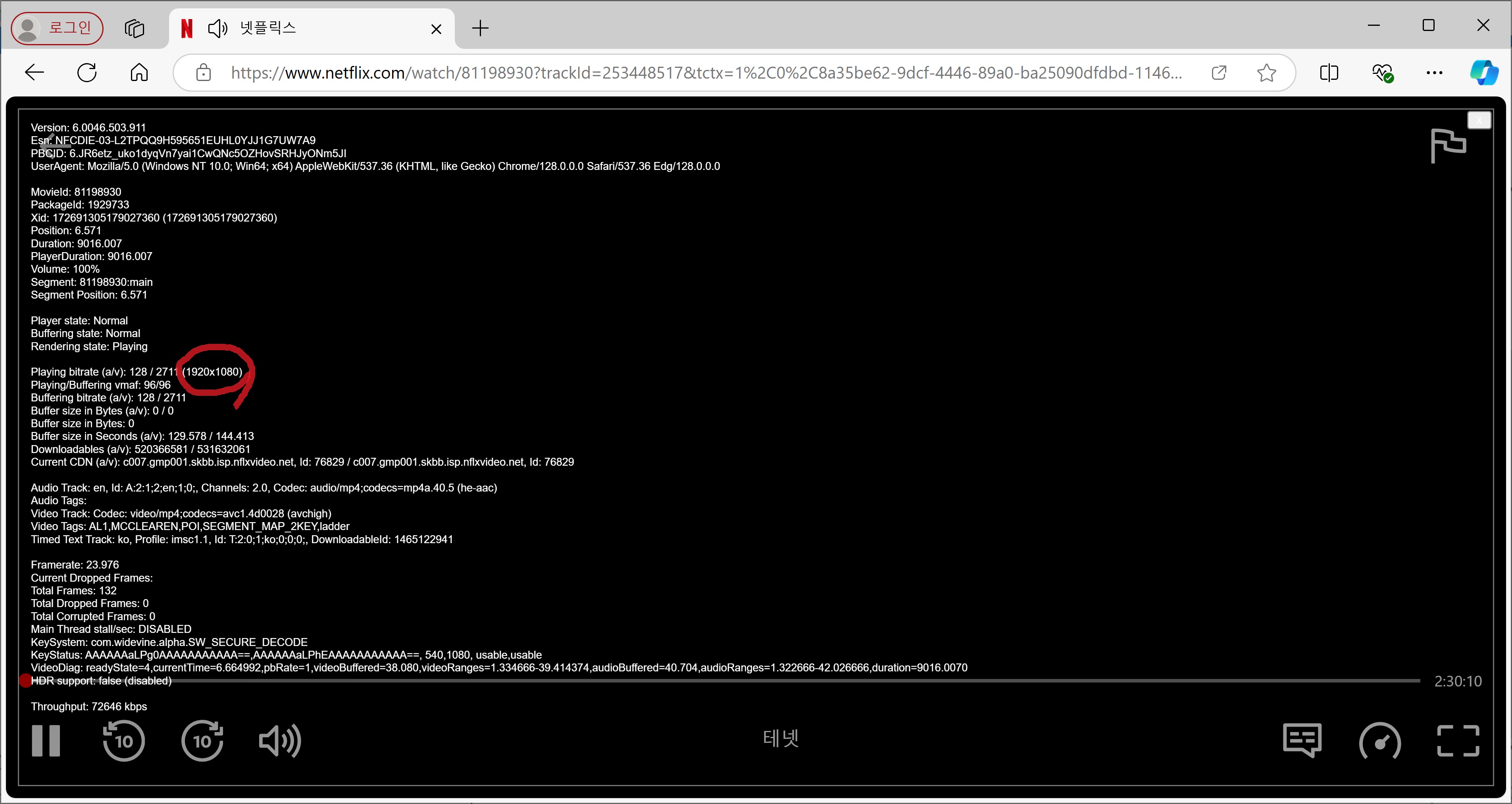Minimize the browser window

tap(1373, 25)
